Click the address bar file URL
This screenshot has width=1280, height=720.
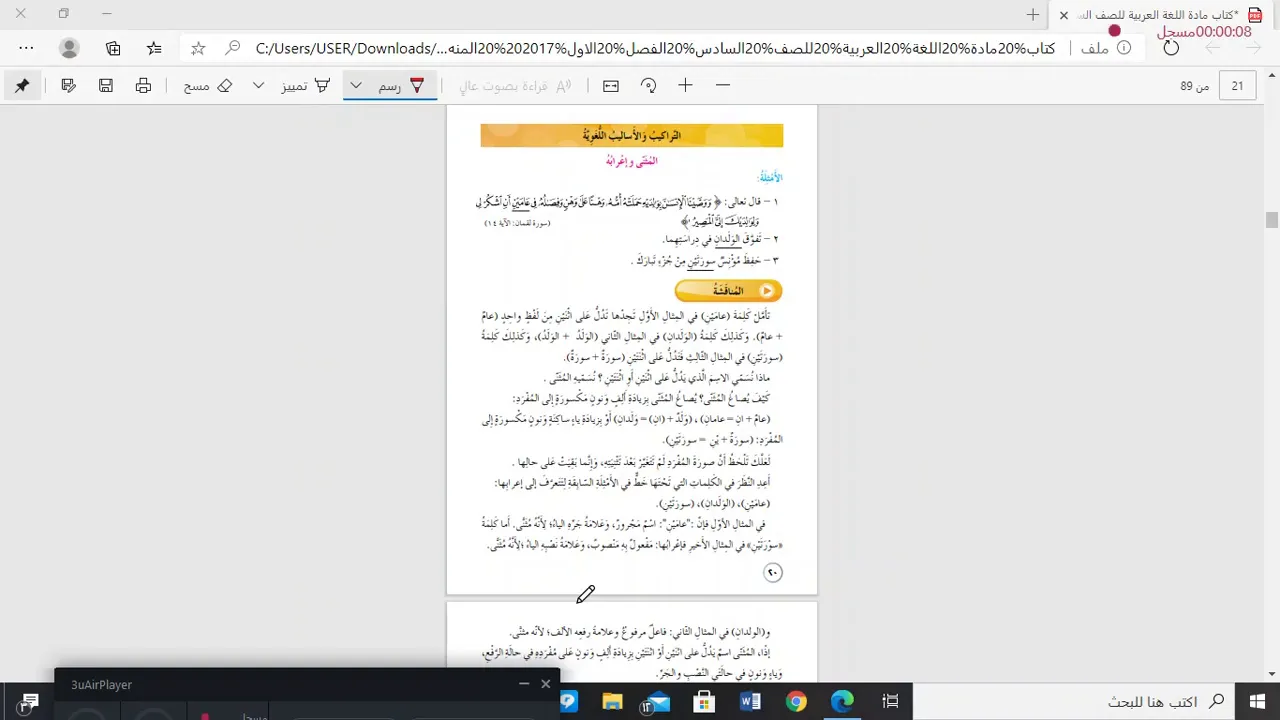(655, 48)
